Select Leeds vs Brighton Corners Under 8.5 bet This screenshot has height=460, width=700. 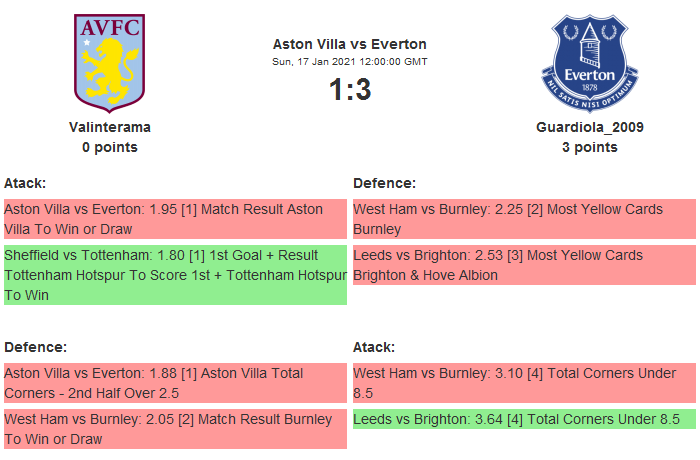(523, 419)
